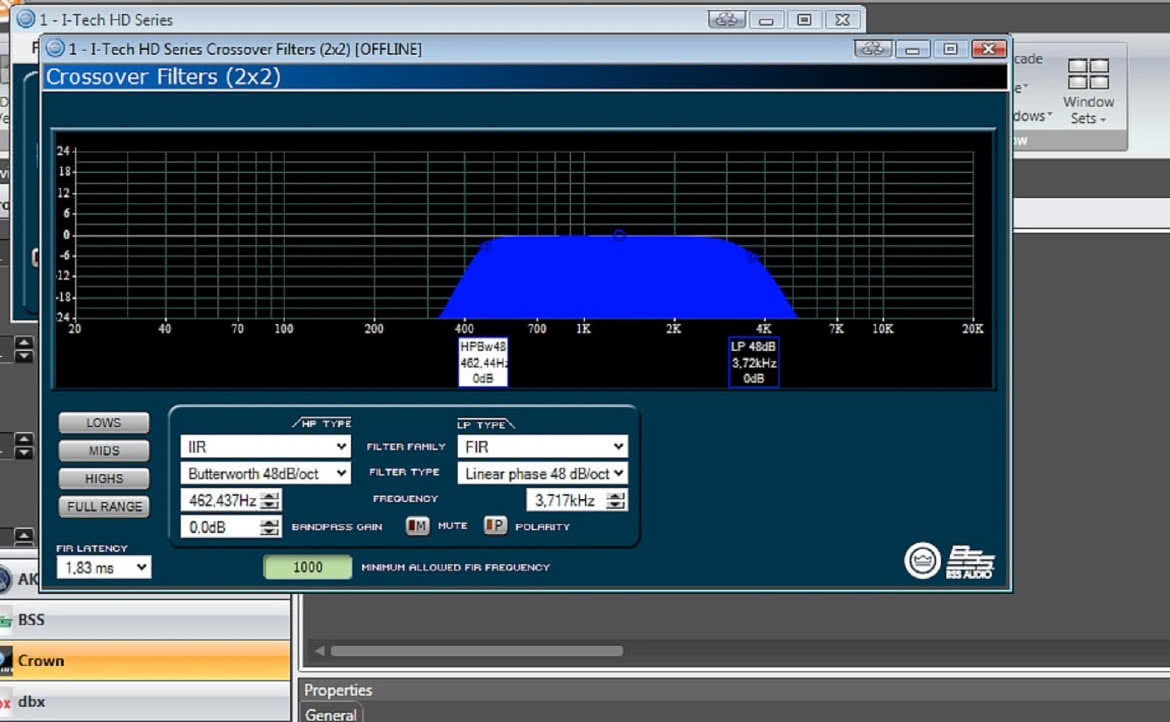Open the Linear phase 48 dB/oct dropdown
Screen dimensions: 1170x722
542,473
